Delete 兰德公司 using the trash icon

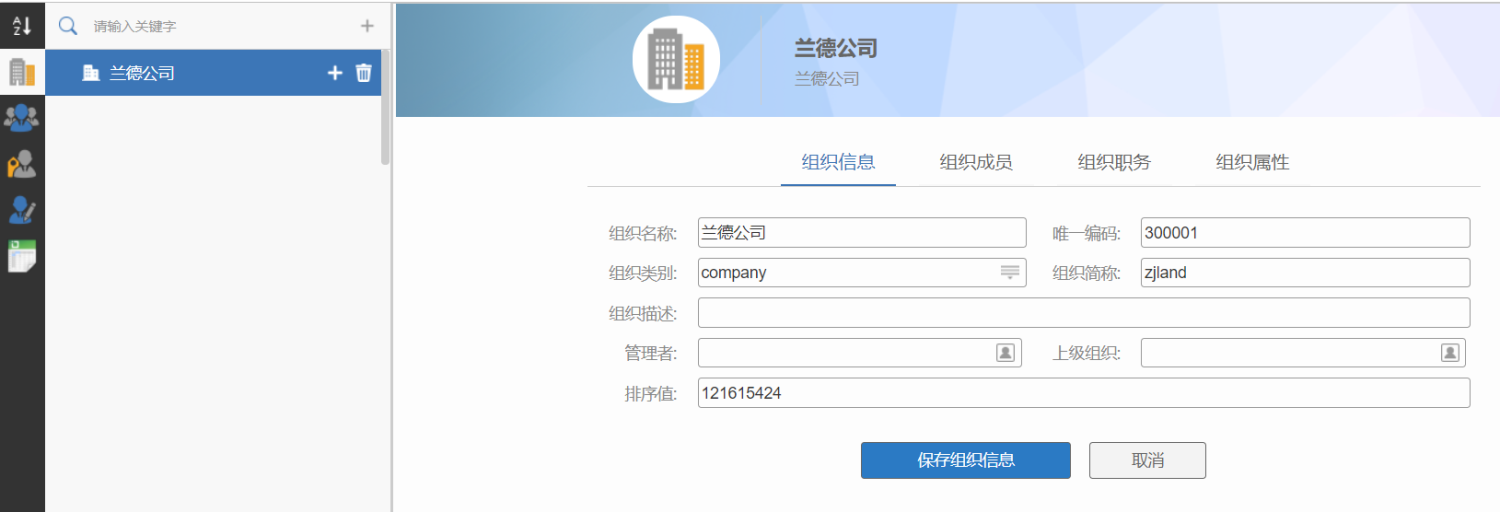coord(364,72)
